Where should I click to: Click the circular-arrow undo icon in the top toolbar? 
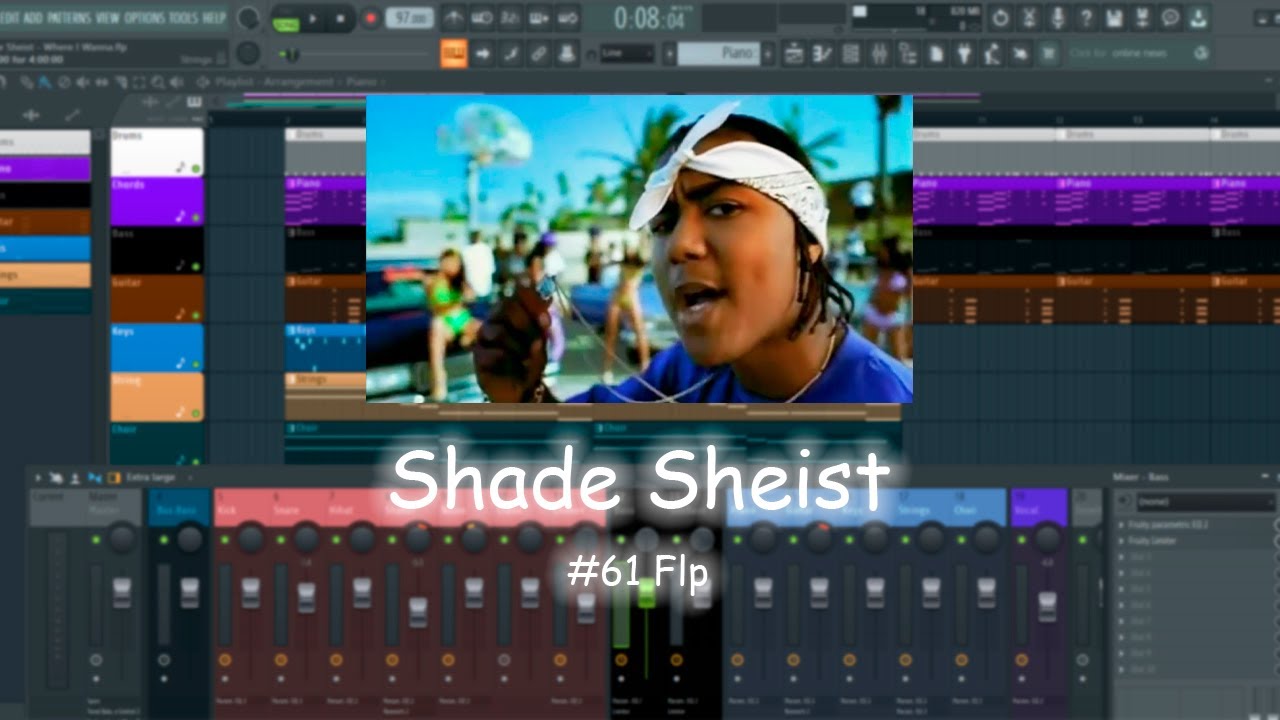point(1000,18)
